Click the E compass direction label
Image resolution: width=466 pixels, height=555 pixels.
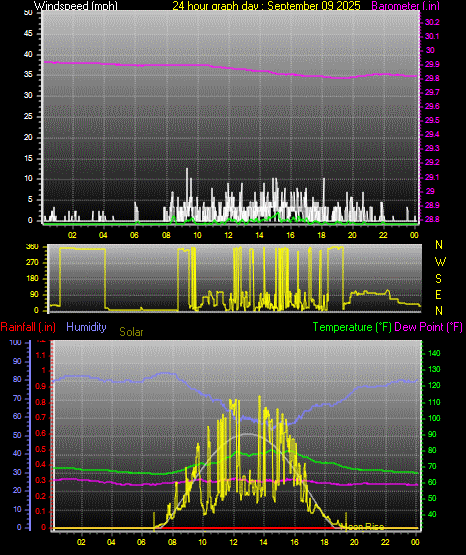[438, 294]
